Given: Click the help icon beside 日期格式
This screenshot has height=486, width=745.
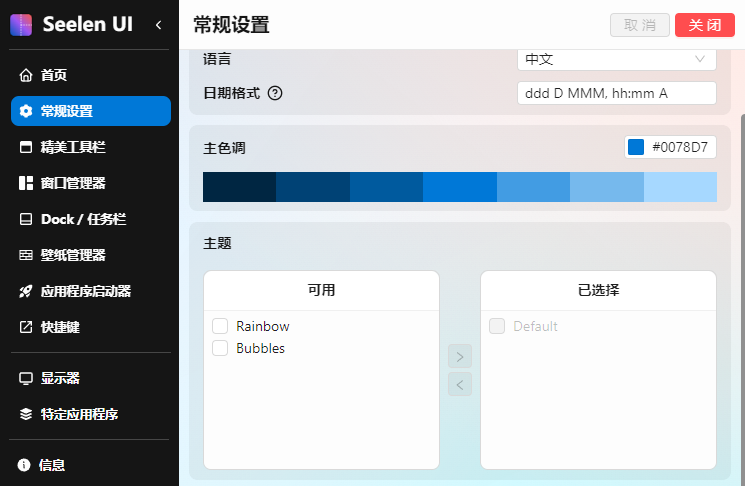Looking at the screenshot, I should (275, 93).
